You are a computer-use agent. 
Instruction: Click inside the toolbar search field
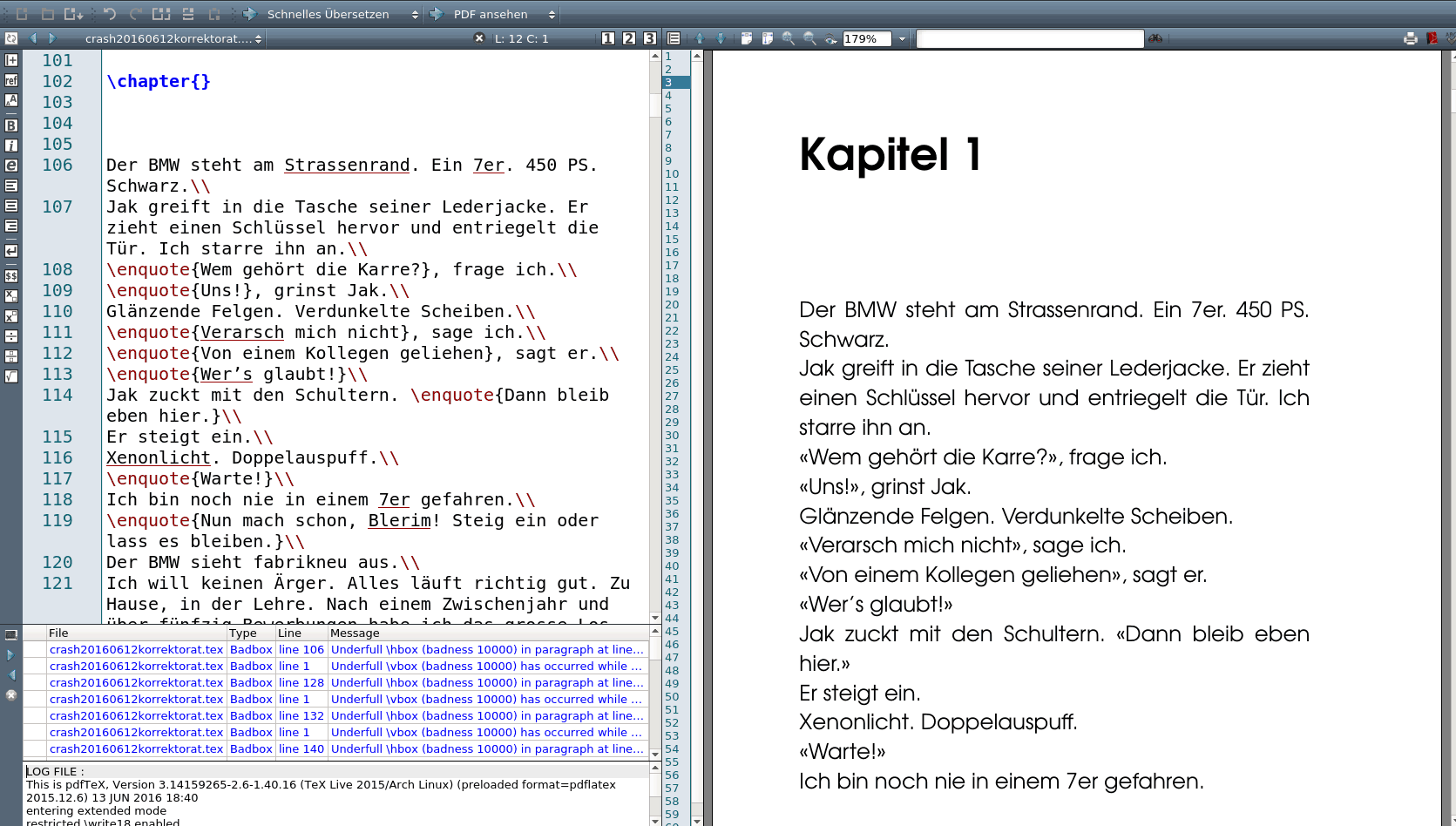point(1028,38)
